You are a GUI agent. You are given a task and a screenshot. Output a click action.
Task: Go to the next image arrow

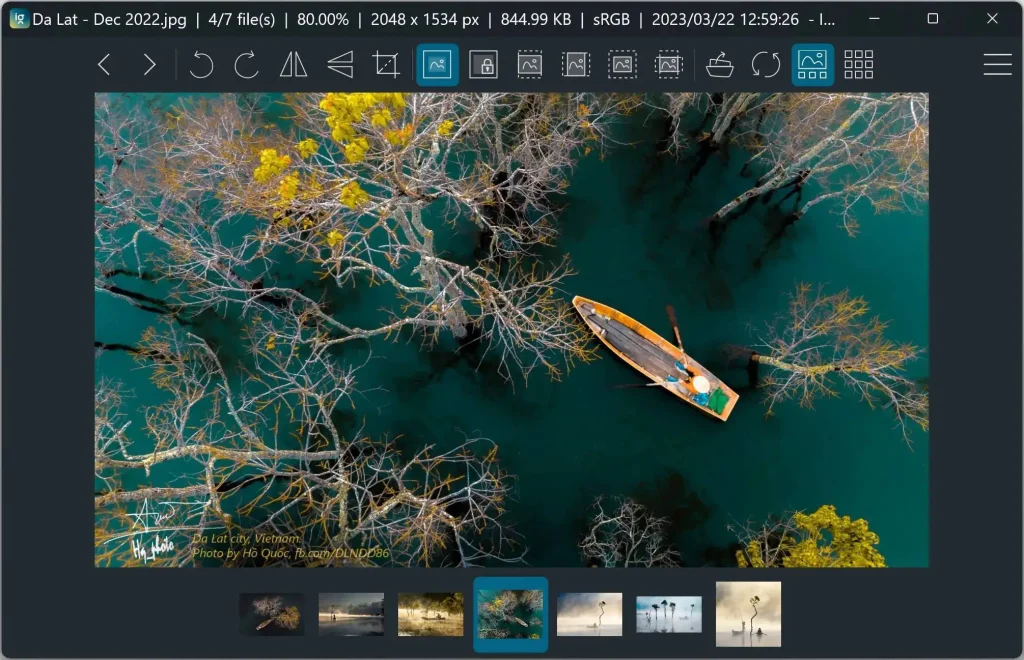pos(150,65)
